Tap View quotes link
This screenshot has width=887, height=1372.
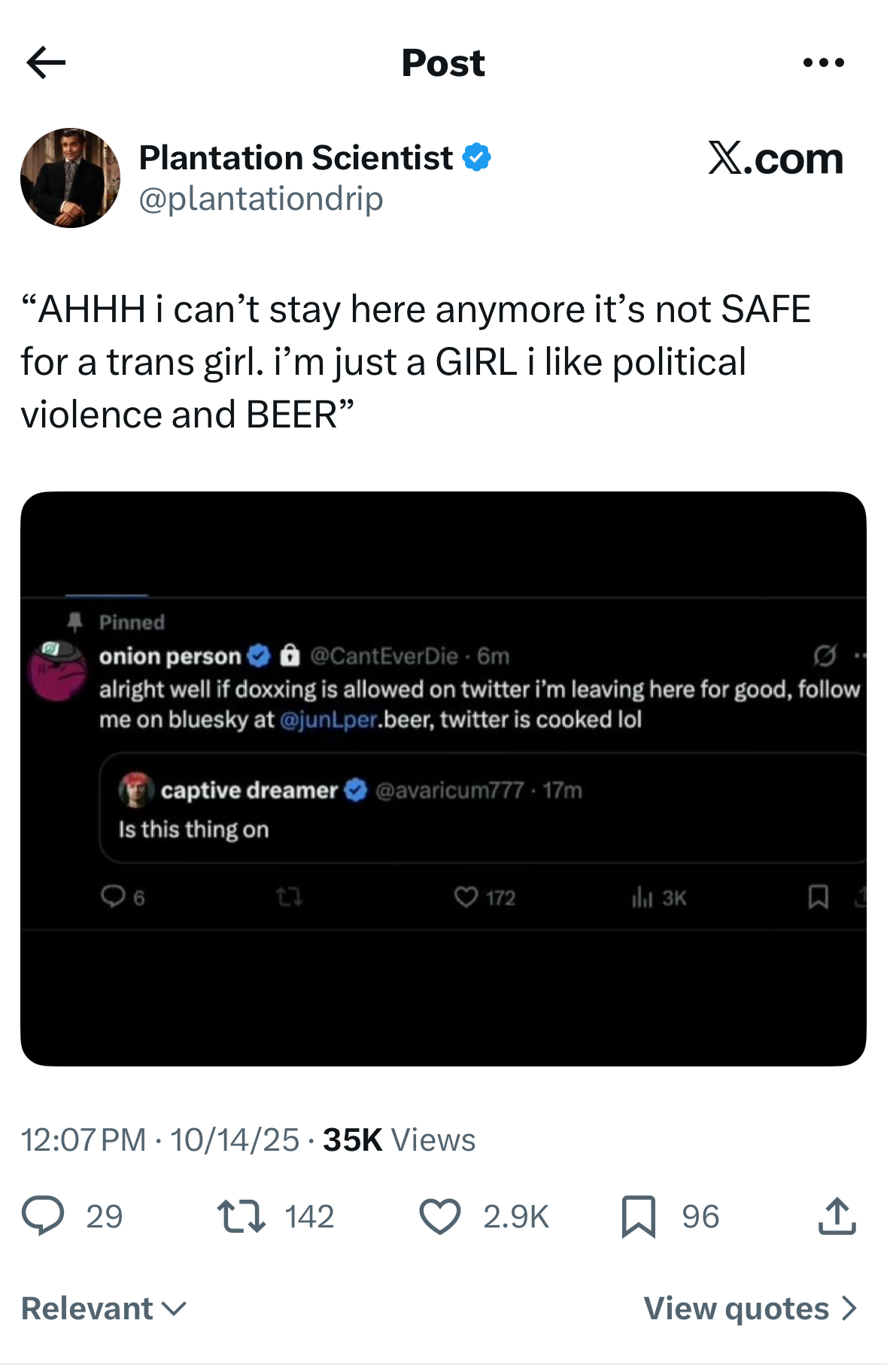tap(736, 1309)
